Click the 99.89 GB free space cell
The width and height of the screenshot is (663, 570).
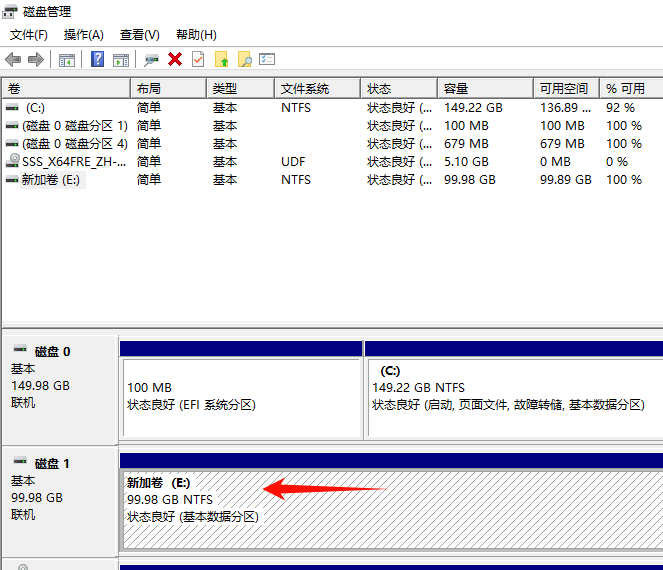click(x=565, y=180)
